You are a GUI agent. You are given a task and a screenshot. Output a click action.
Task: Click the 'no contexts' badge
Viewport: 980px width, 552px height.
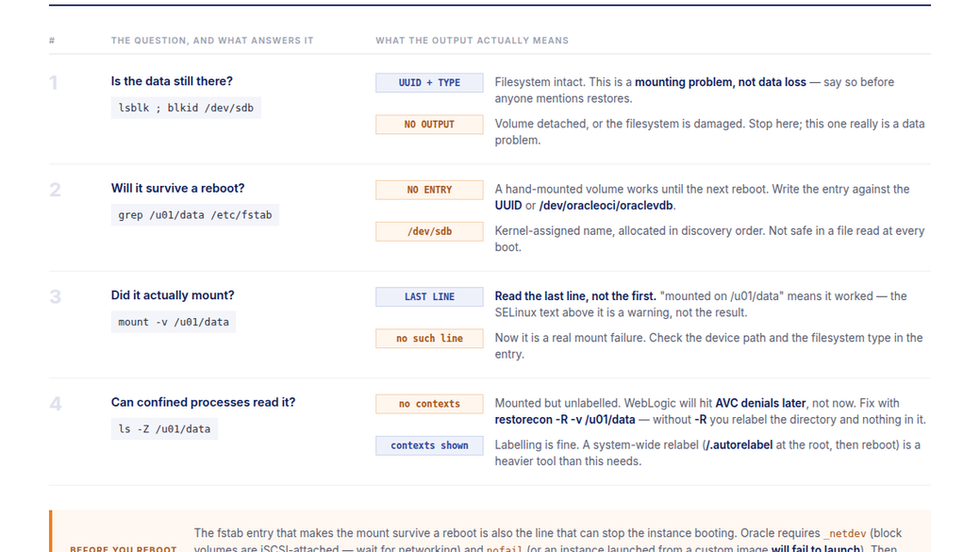(429, 404)
